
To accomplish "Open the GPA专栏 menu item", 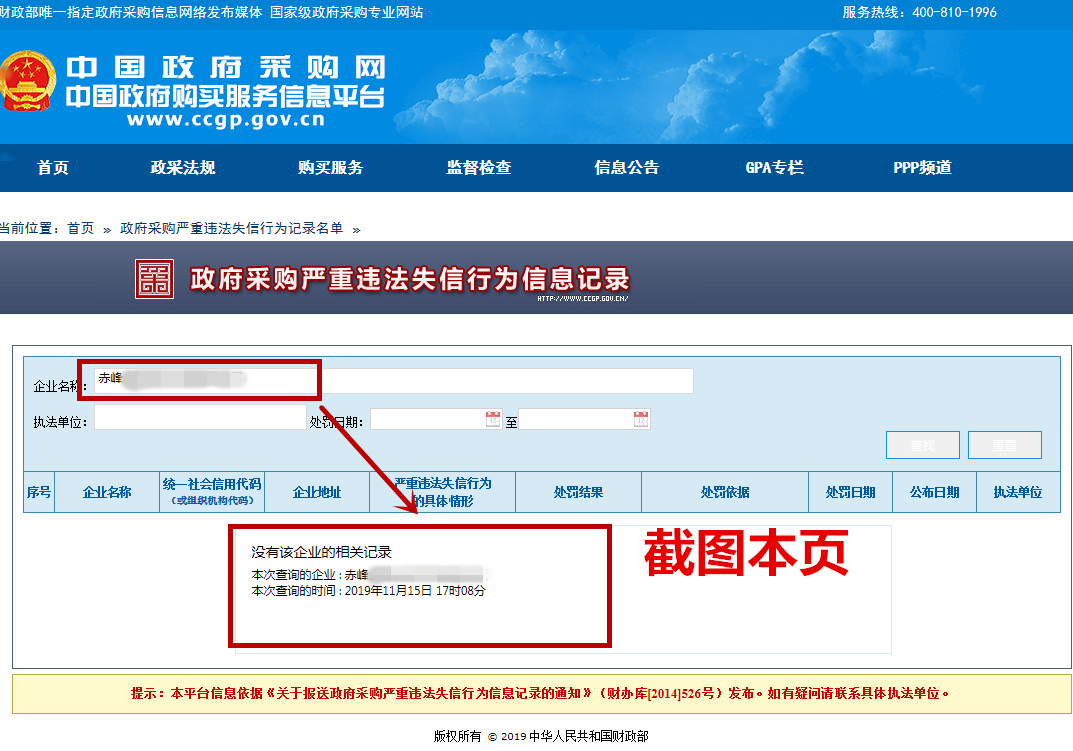I will pos(774,168).
